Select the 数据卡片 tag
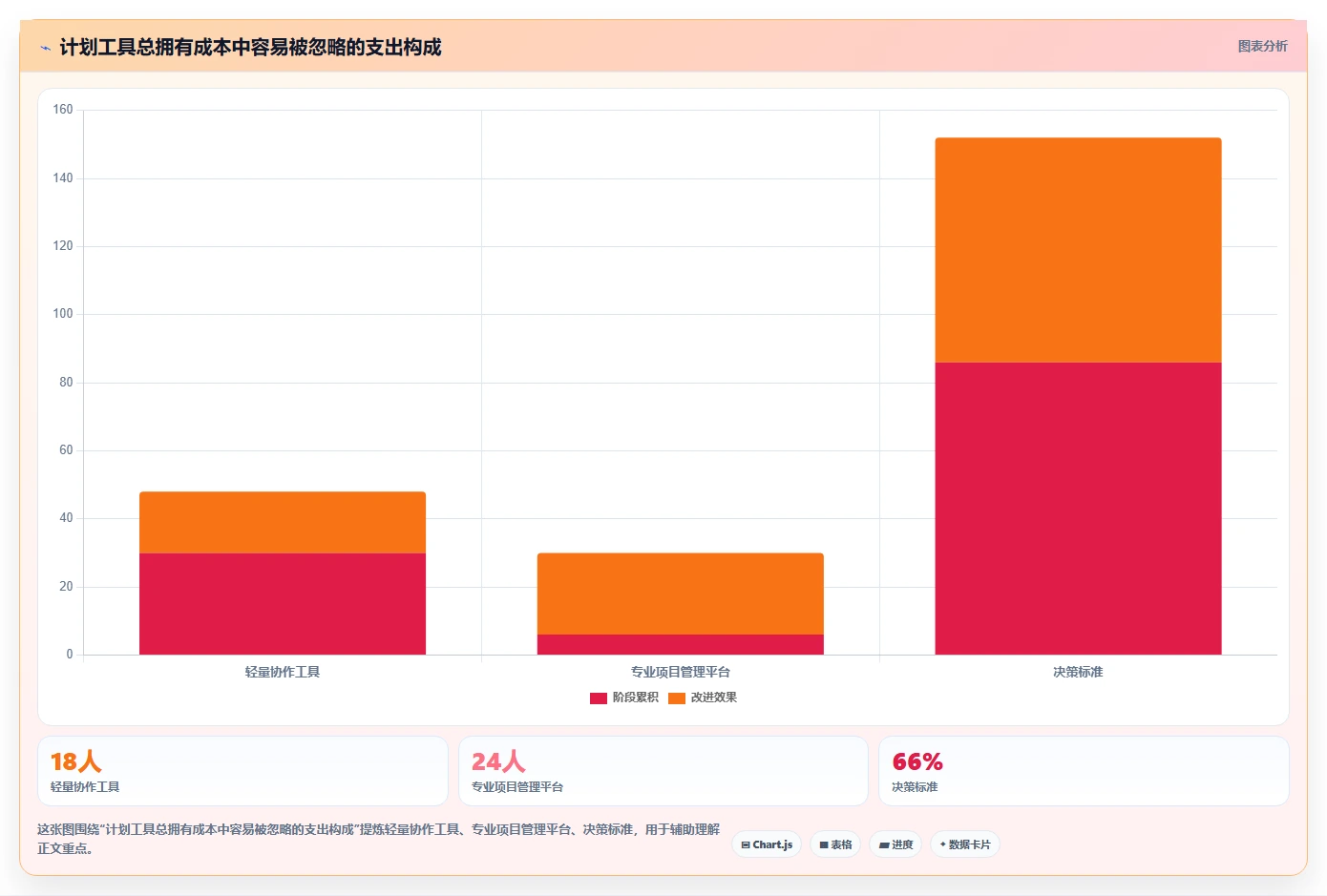Viewport: 1327px width, 896px height. pos(965,844)
